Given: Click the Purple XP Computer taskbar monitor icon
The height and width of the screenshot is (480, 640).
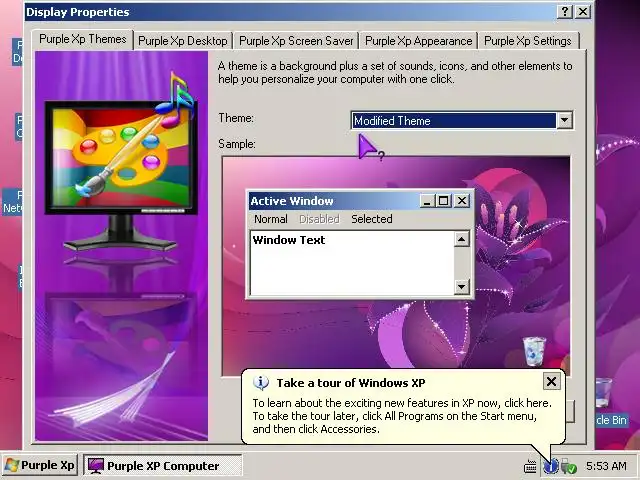Looking at the screenshot, I should tap(96, 466).
